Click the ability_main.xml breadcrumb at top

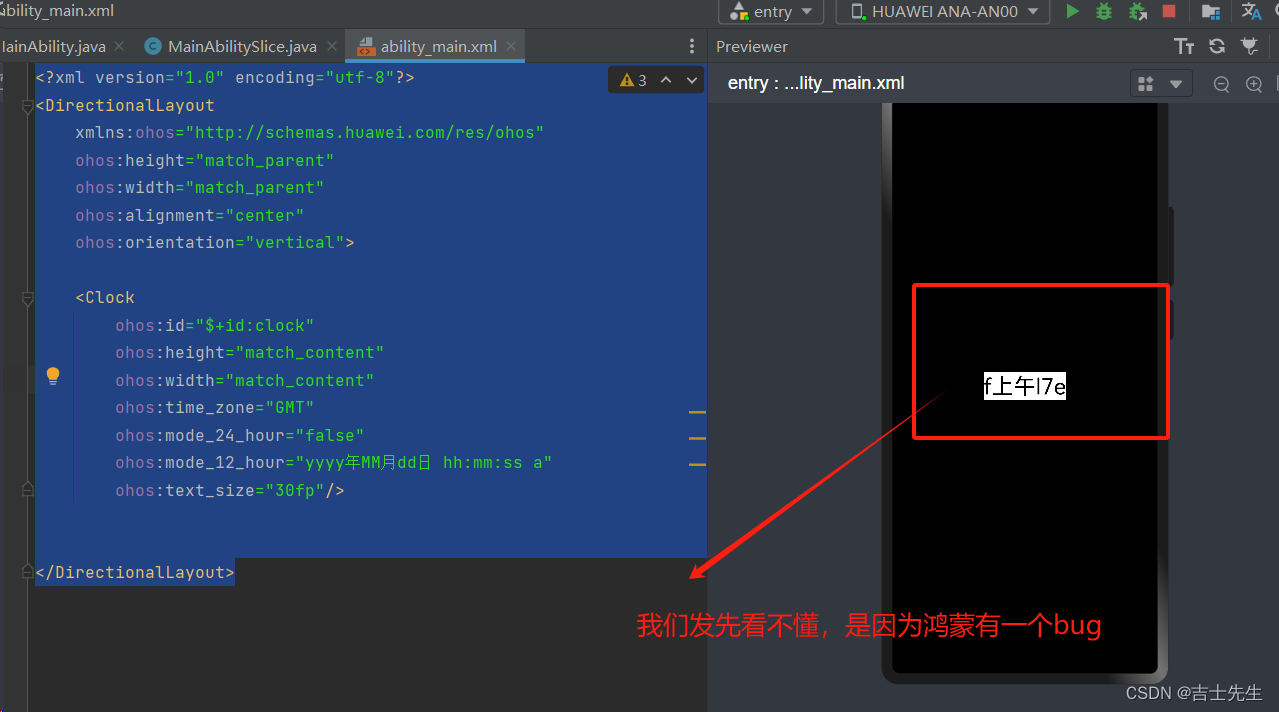(57, 11)
